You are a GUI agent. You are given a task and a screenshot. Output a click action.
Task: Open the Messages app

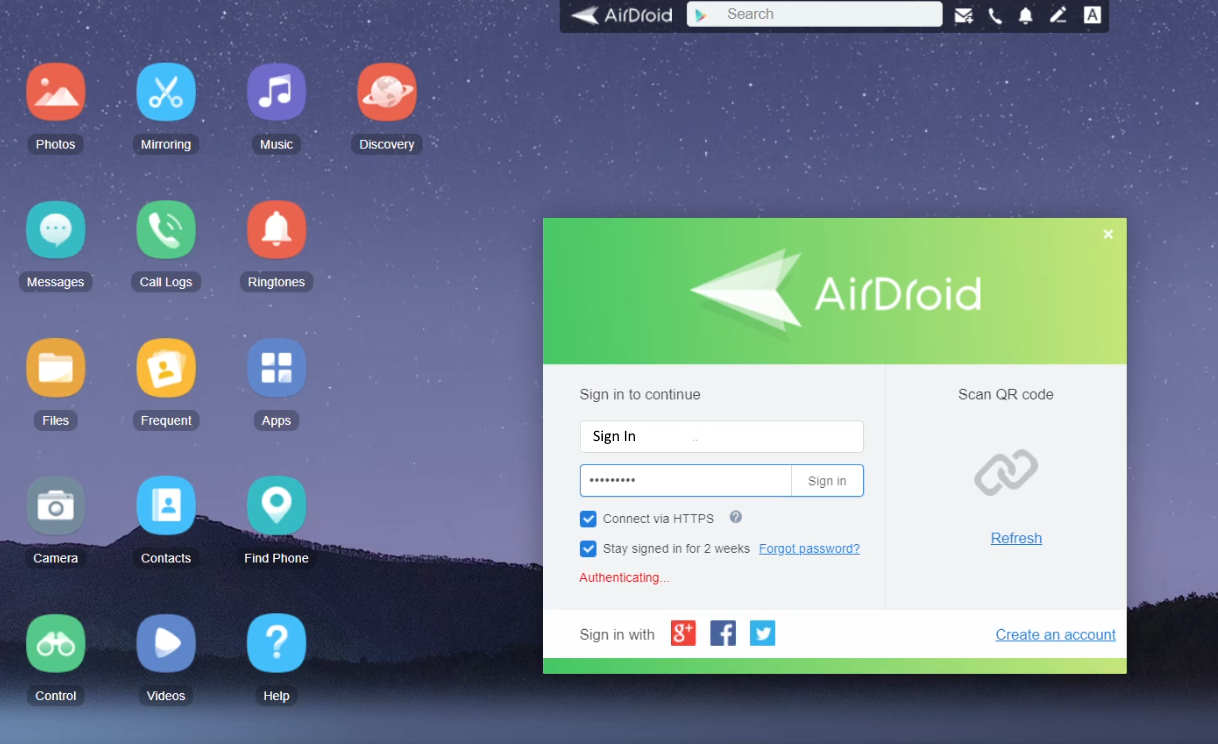coord(56,229)
